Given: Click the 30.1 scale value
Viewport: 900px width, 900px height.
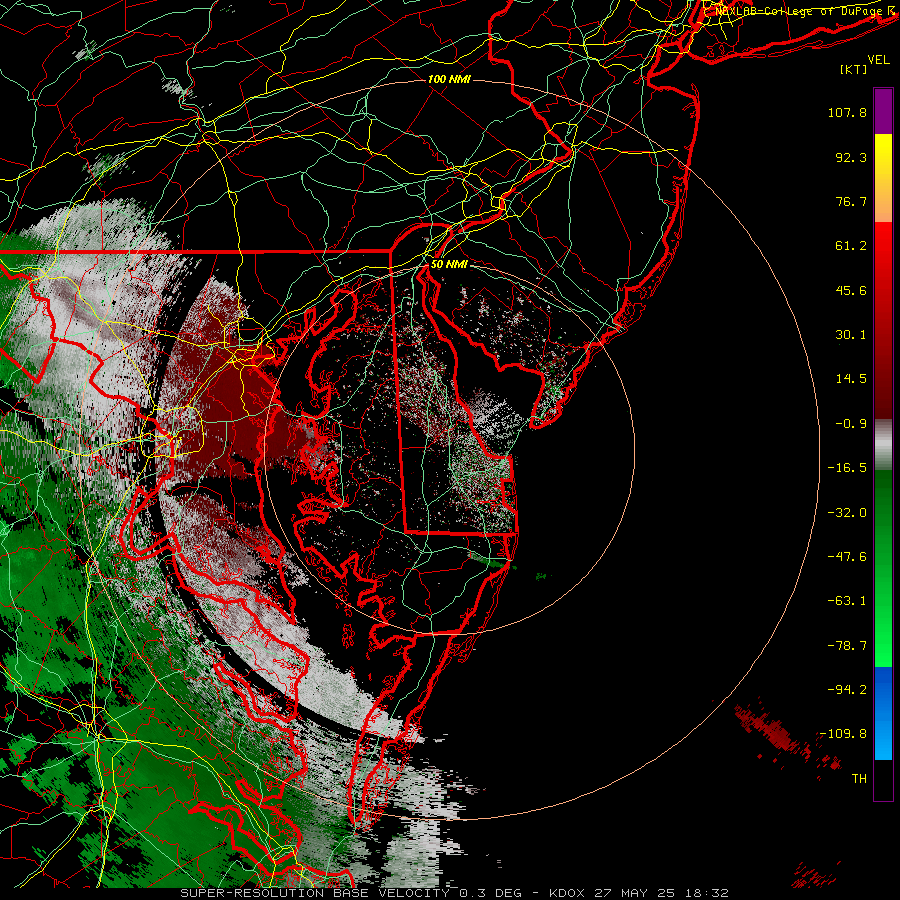Looking at the screenshot, I should point(851,335).
